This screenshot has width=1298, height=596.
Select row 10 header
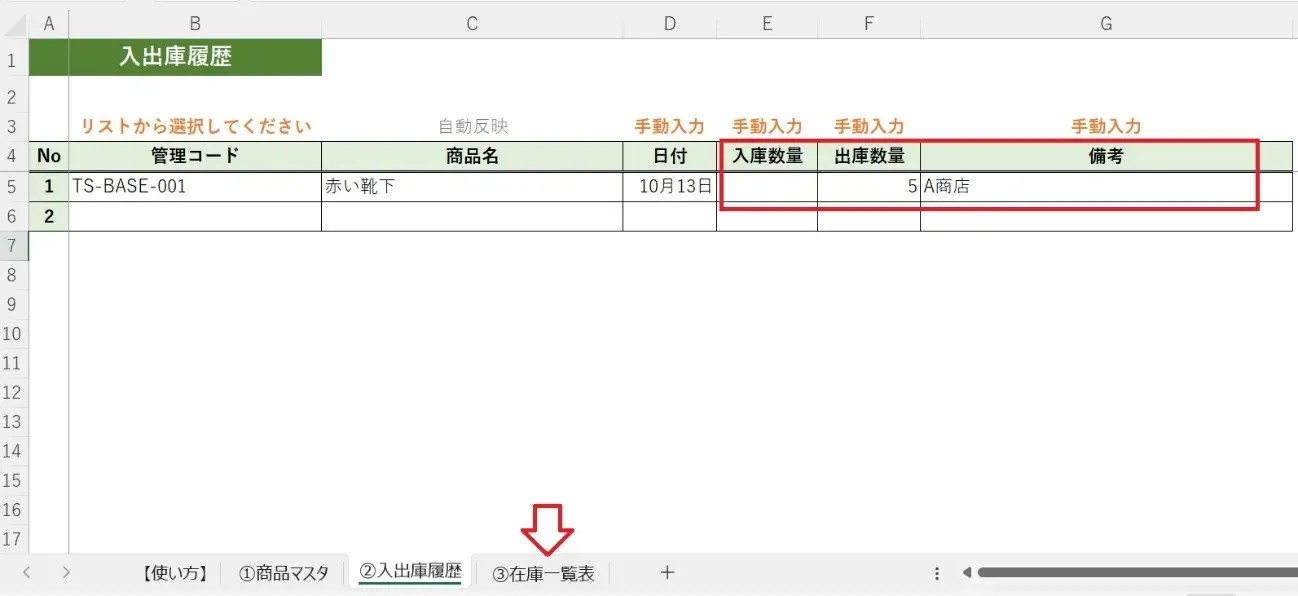[14, 333]
